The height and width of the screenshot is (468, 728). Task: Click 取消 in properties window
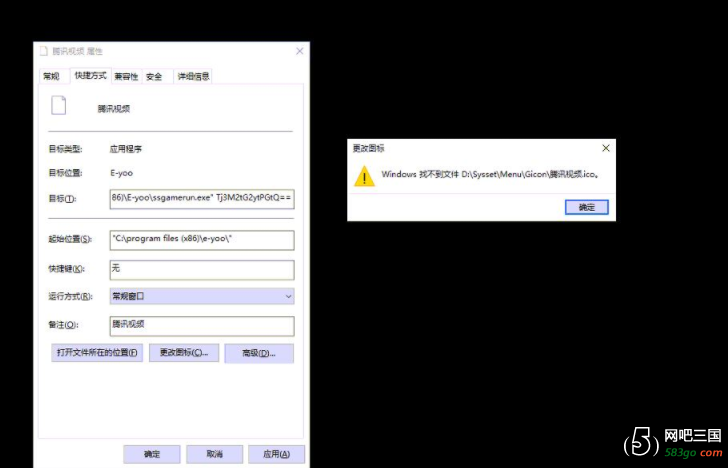(x=214, y=454)
